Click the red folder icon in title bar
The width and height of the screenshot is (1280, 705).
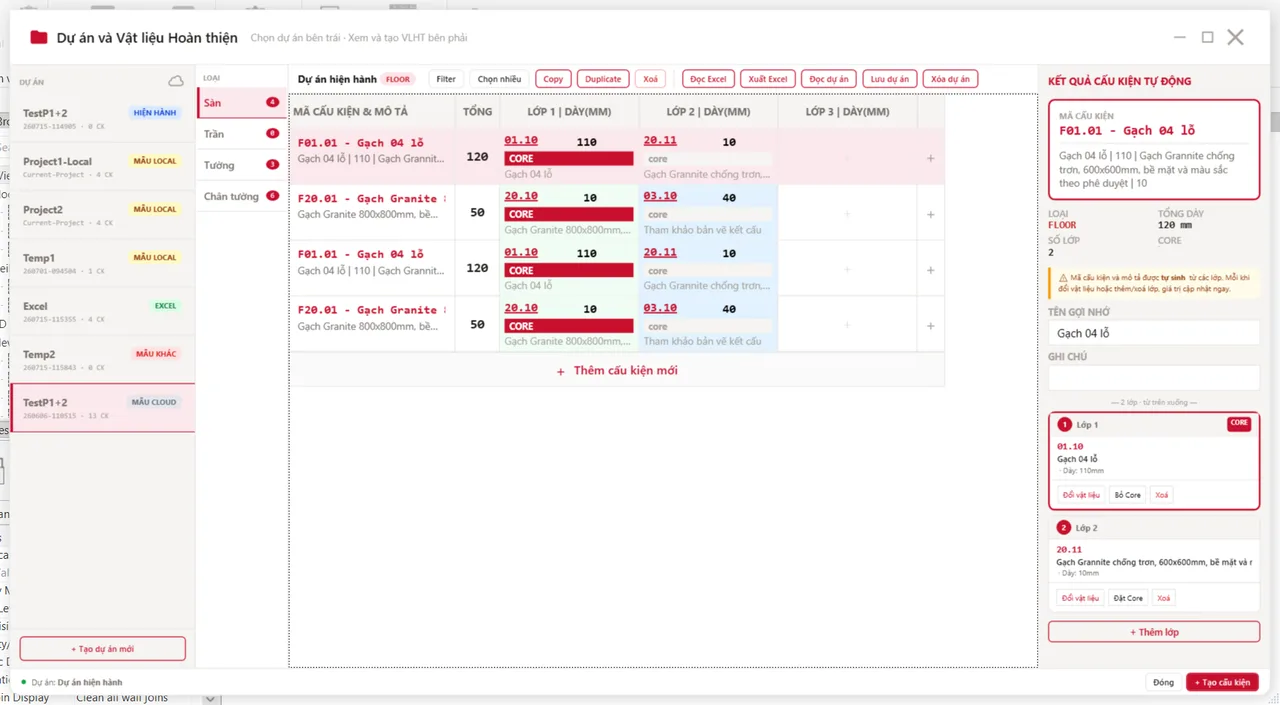(39, 38)
